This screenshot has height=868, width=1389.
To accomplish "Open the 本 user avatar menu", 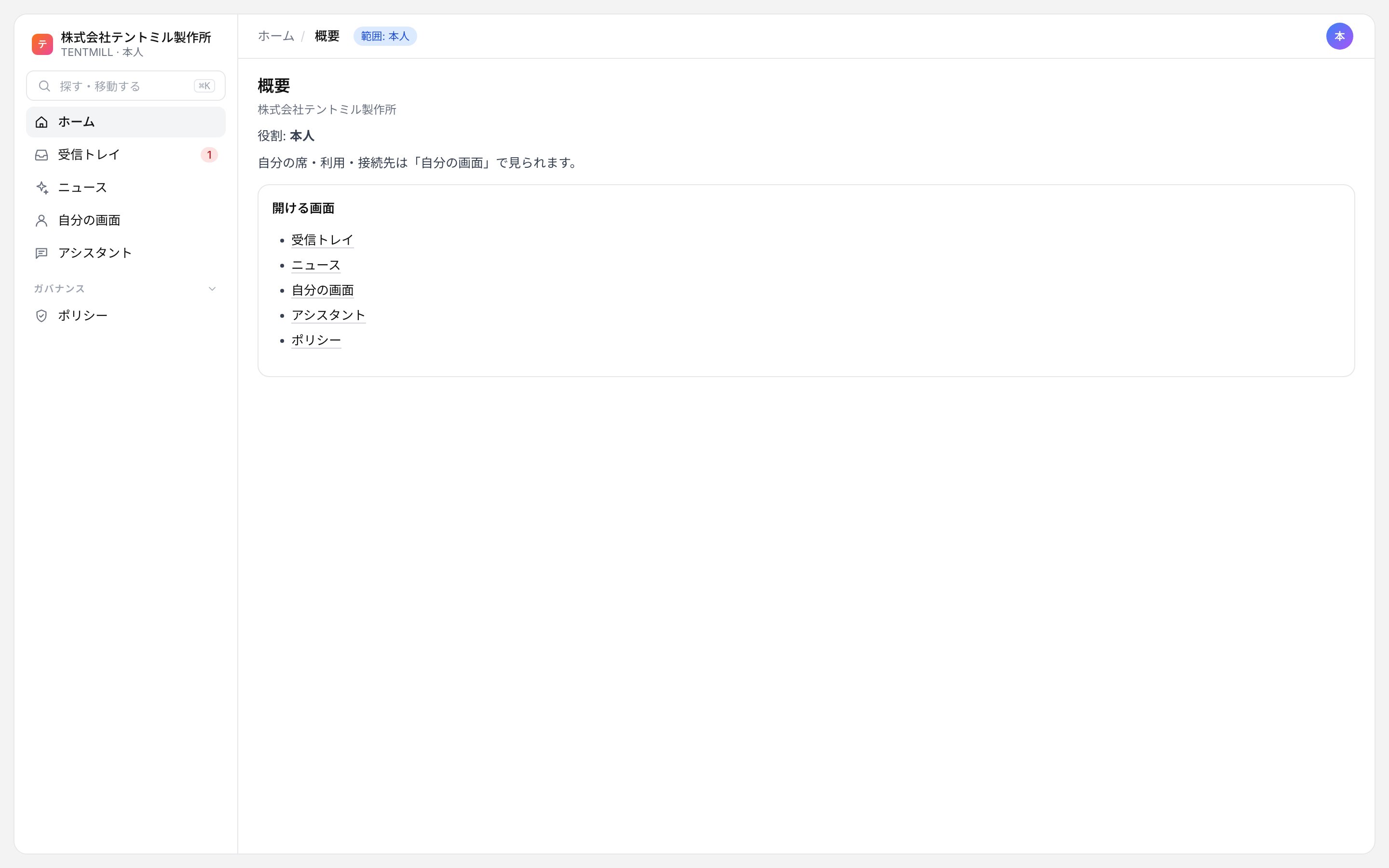I will pyautogui.click(x=1340, y=36).
